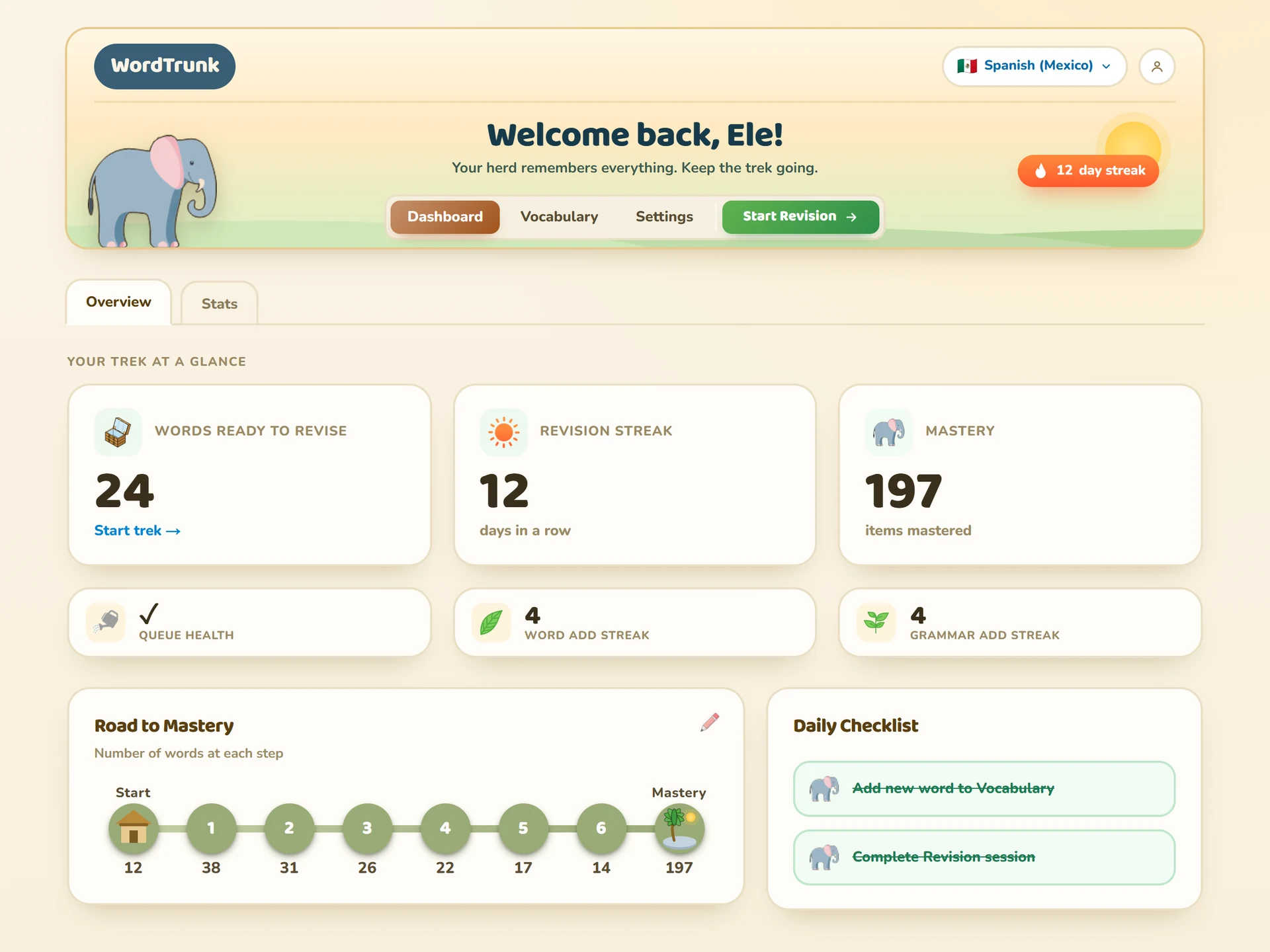The height and width of the screenshot is (952, 1270).
Task: Toggle 'Add new word to Vocabulary' checklist item
Action: coord(984,789)
